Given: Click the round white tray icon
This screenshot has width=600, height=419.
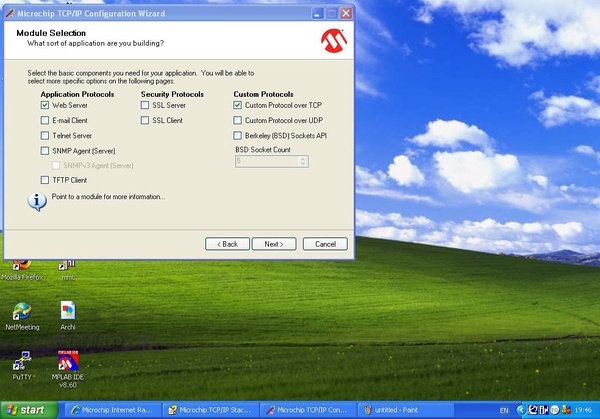Looking at the screenshot, I should tap(555, 410).
